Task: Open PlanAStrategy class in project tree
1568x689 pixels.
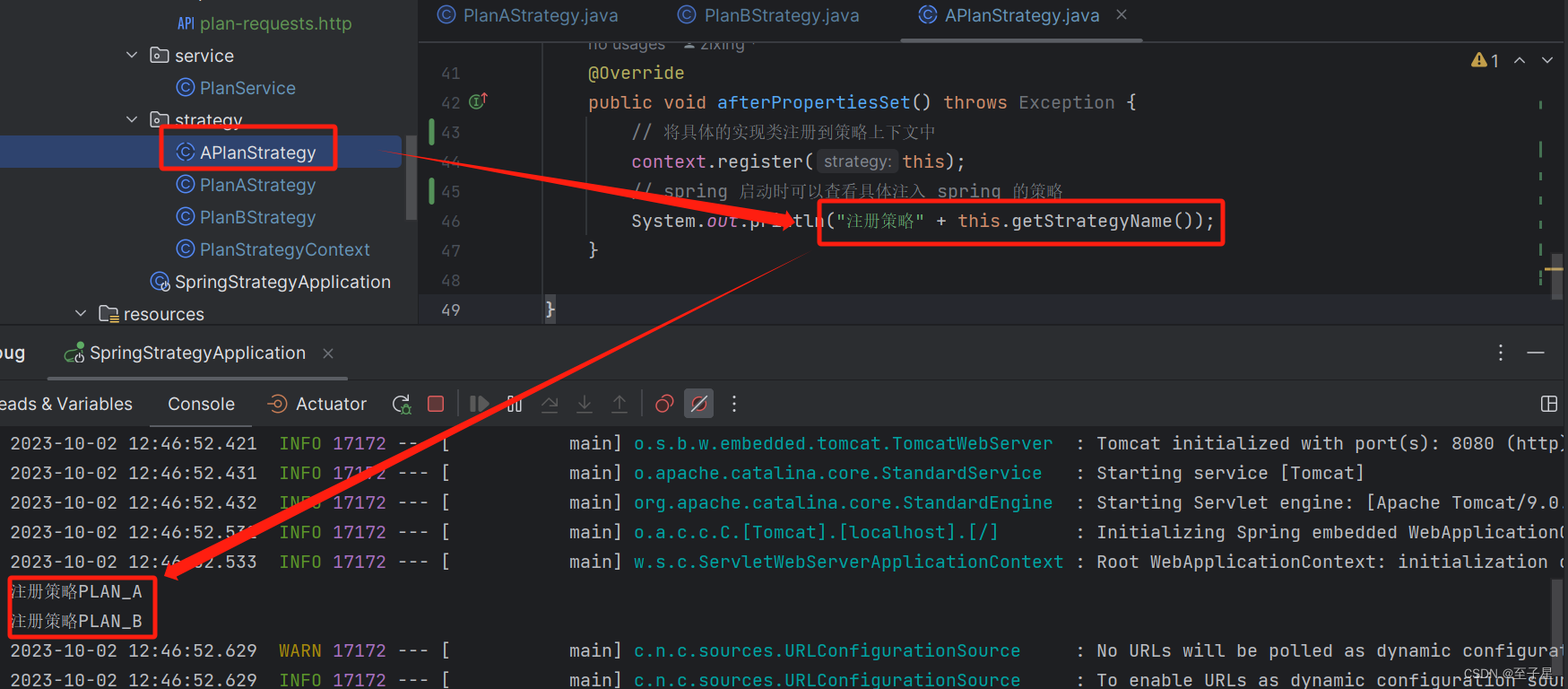Action: click(x=247, y=185)
